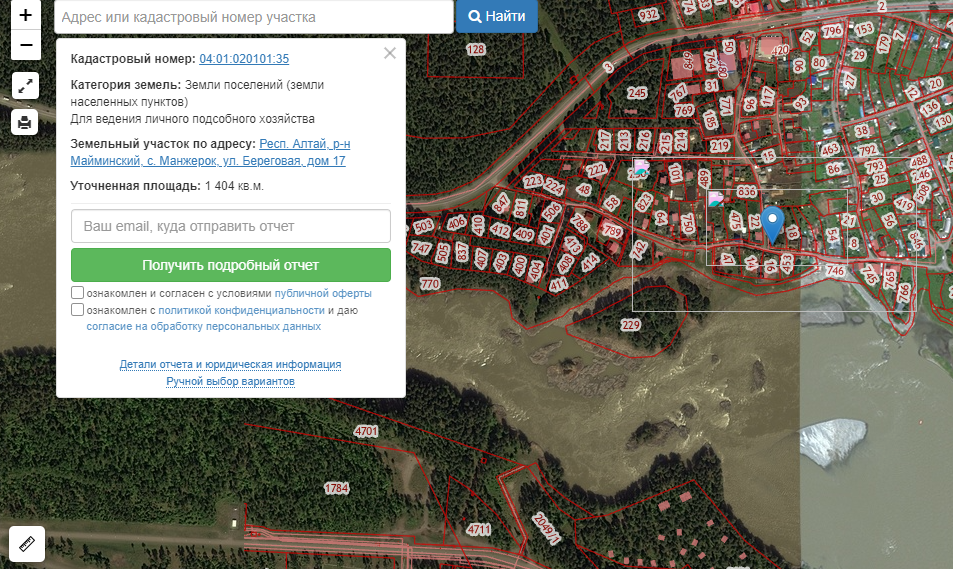953x569 pixels.
Task: Toggle fullscreen map view icon
Action: click(25, 86)
